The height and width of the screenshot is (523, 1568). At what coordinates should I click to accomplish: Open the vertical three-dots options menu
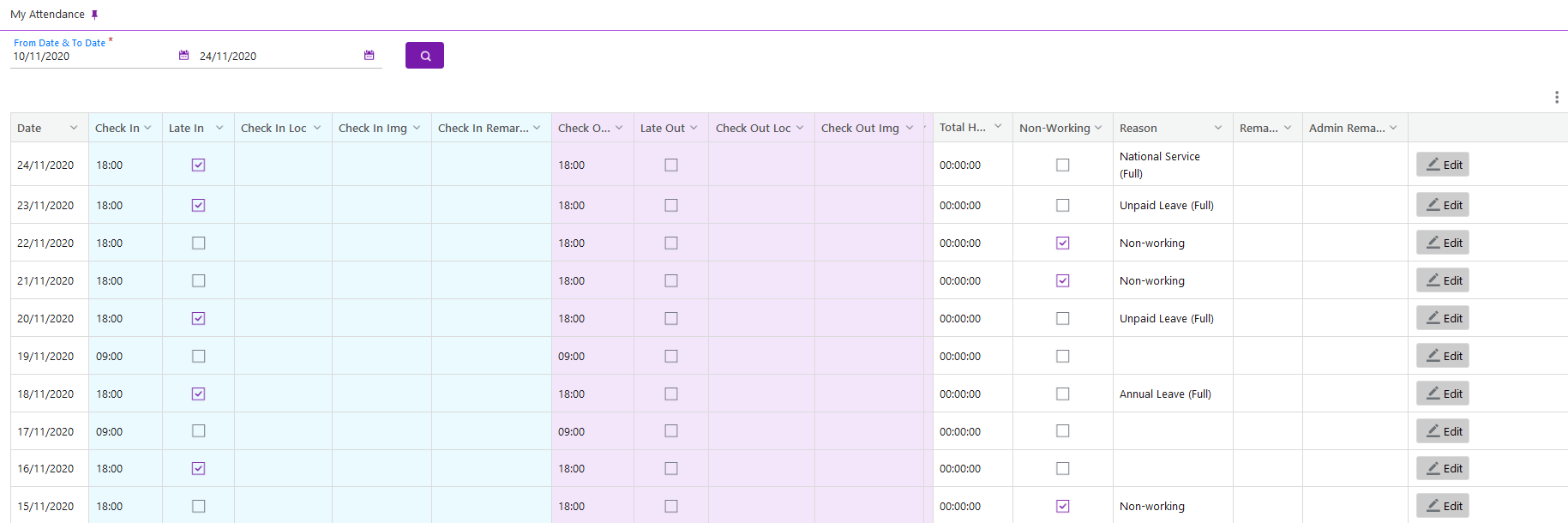coord(1556,98)
